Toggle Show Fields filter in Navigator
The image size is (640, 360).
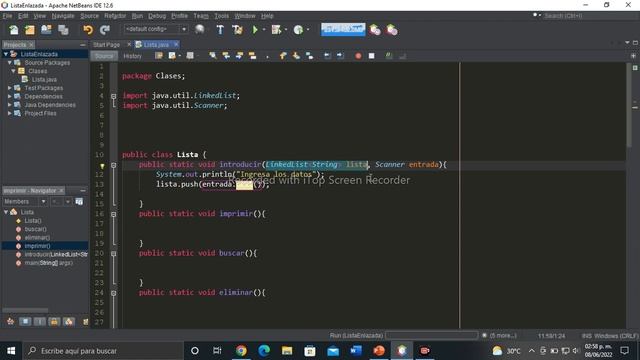[x=25, y=322]
